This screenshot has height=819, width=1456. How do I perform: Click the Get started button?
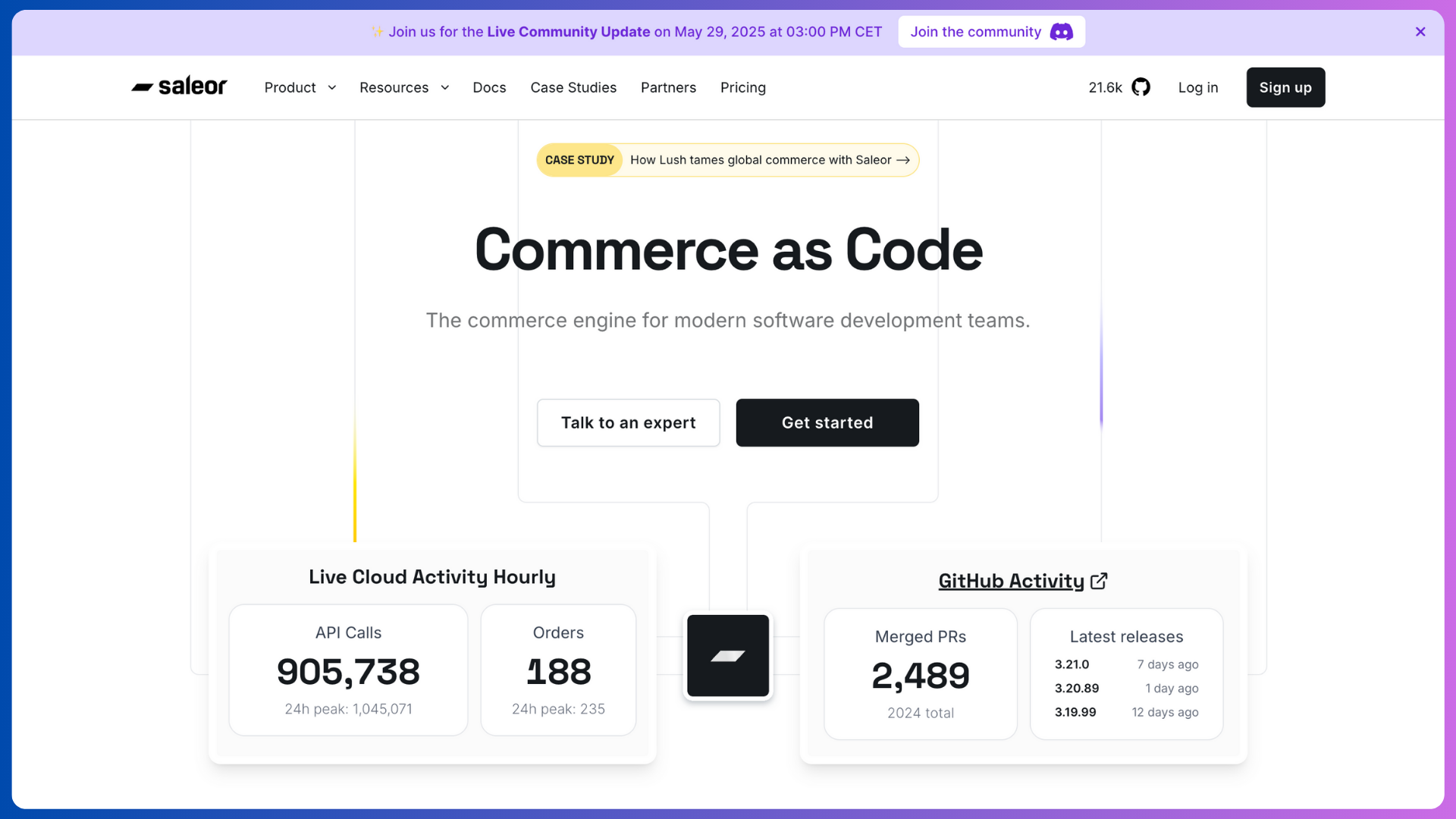point(827,422)
